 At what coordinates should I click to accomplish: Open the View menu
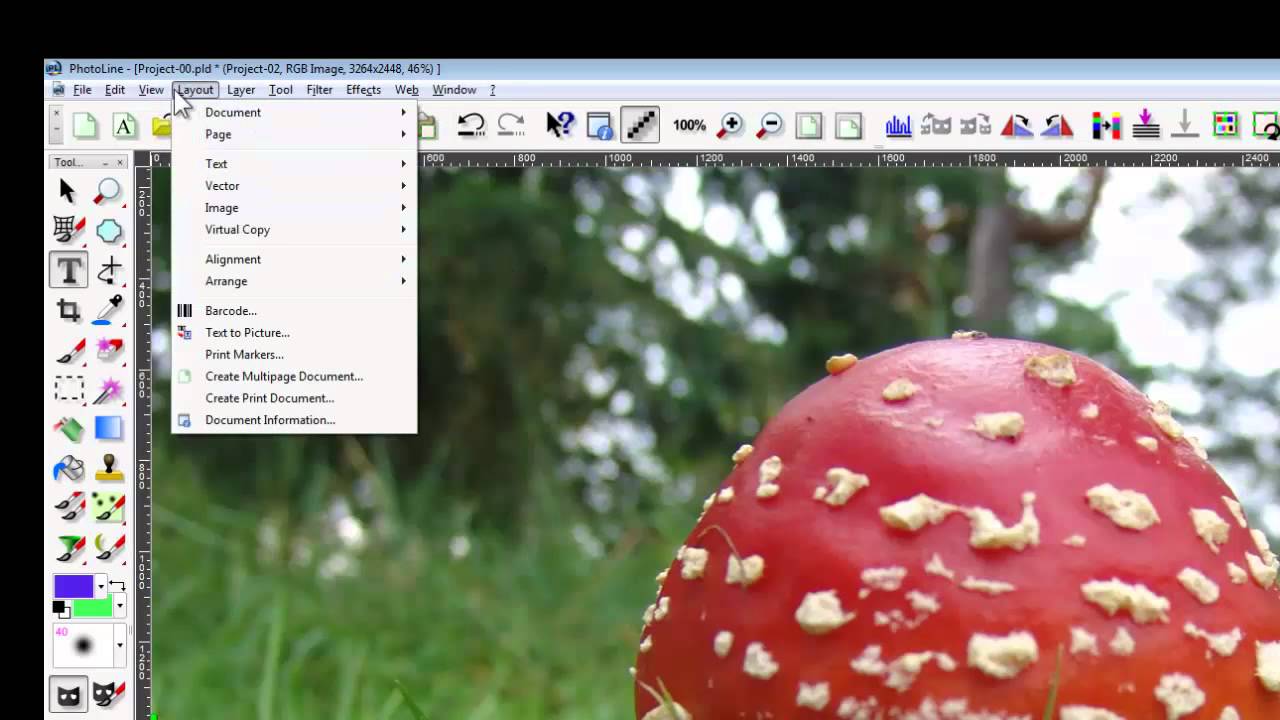click(151, 90)
